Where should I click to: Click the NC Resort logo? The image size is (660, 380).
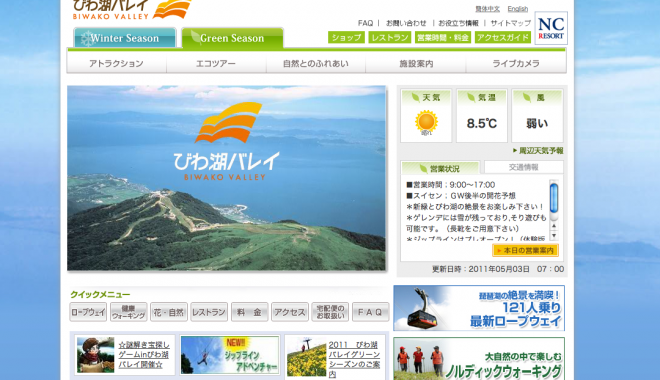tap(551, 28)
